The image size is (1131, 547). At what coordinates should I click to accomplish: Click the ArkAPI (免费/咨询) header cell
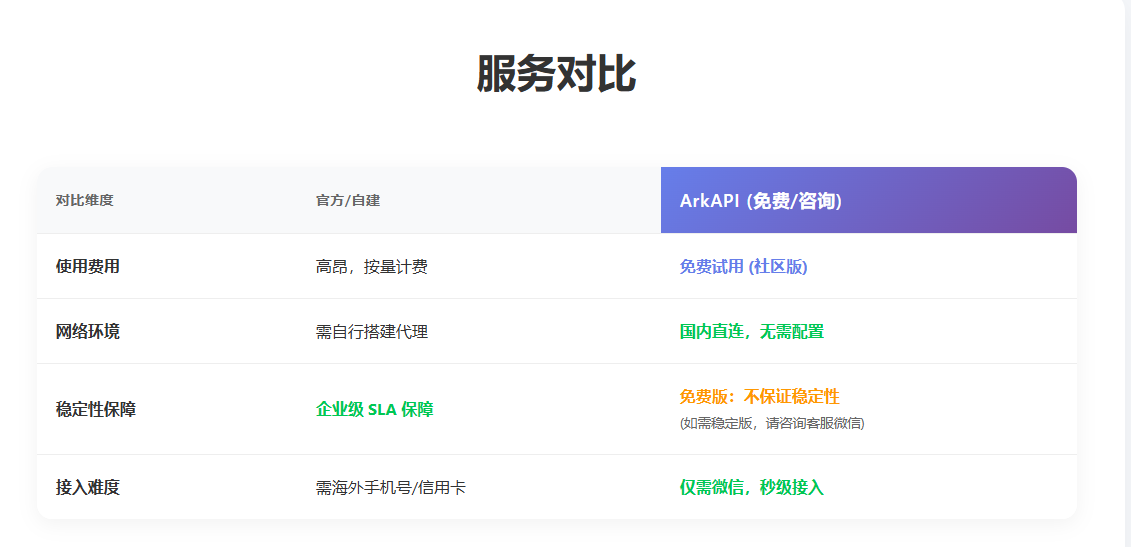[x=868, y=201]
